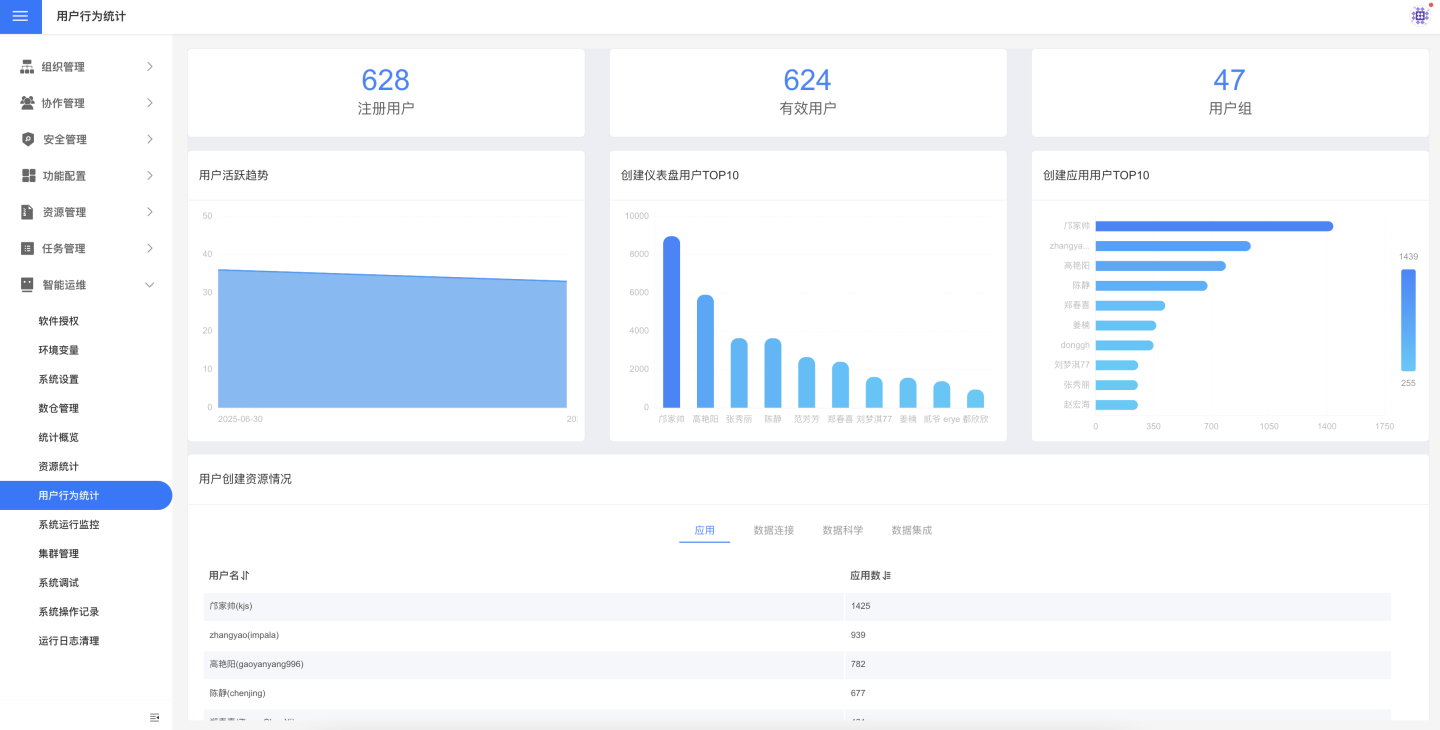The image size is (1440, 730).
Task: Open 系统运行监控 in the sidebar
Action: tap(69, 524)
